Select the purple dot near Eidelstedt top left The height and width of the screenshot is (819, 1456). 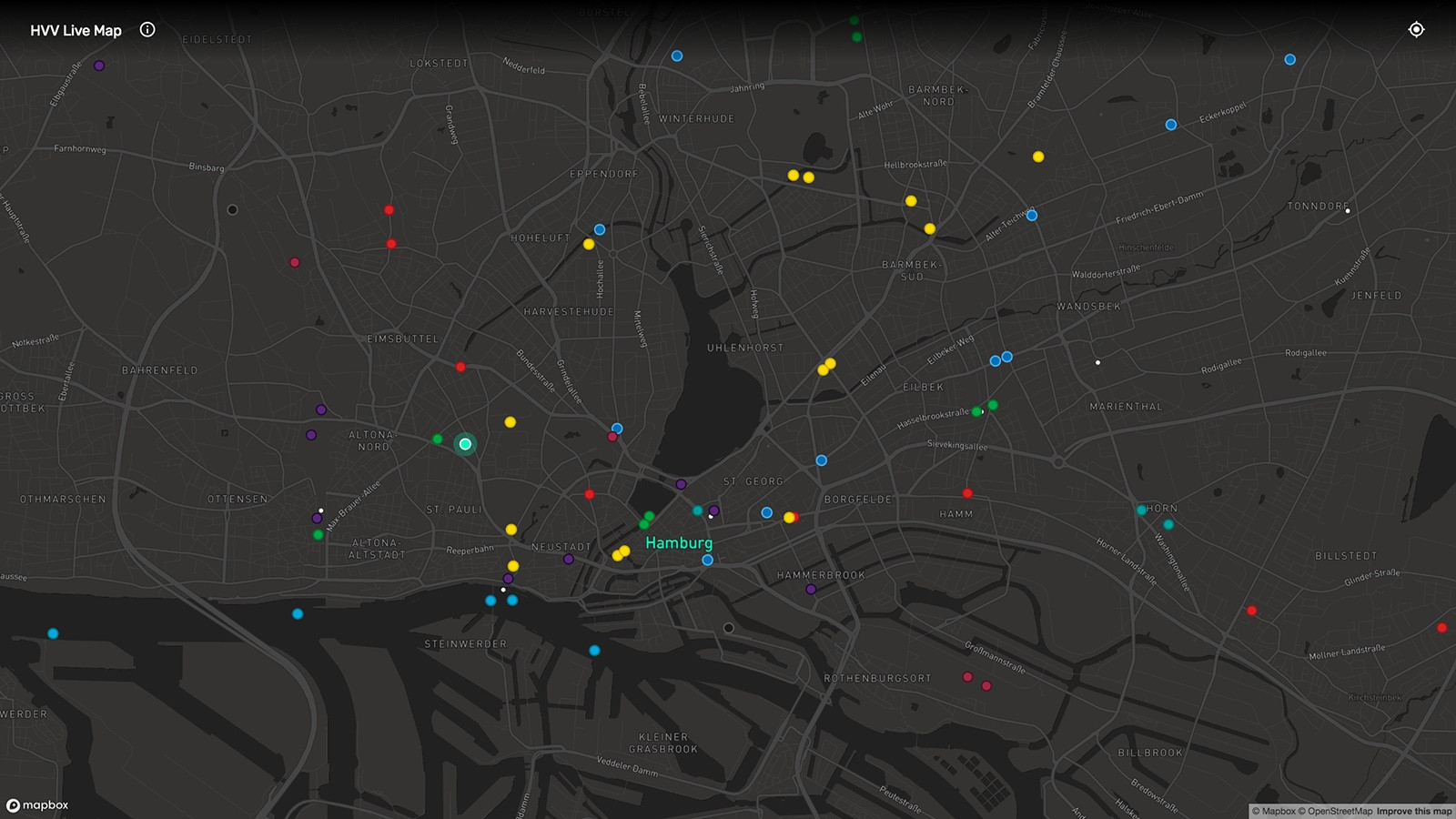point(98,64)
